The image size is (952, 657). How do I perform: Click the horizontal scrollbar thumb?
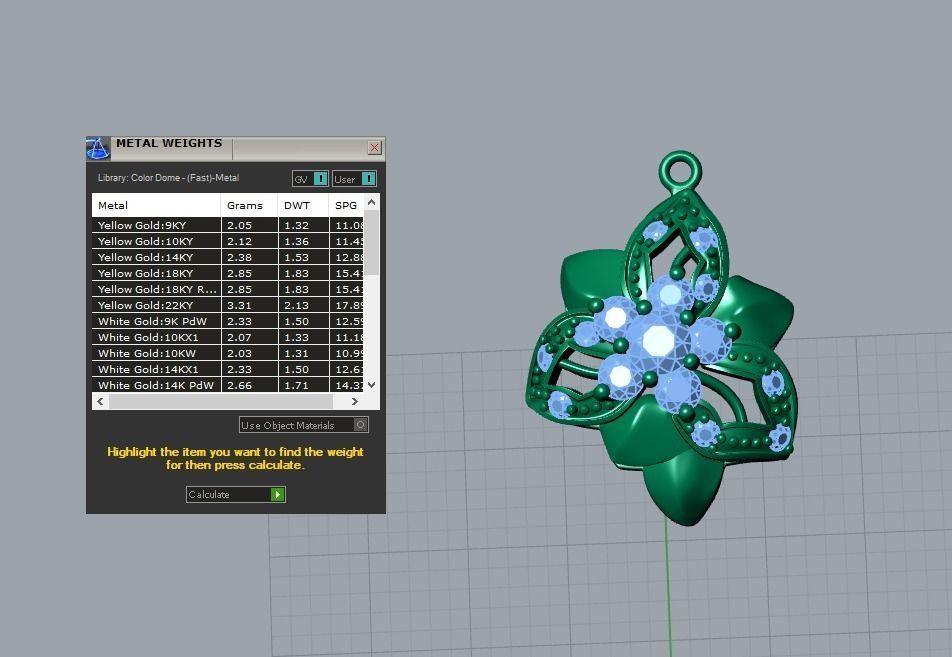[221, 401]
